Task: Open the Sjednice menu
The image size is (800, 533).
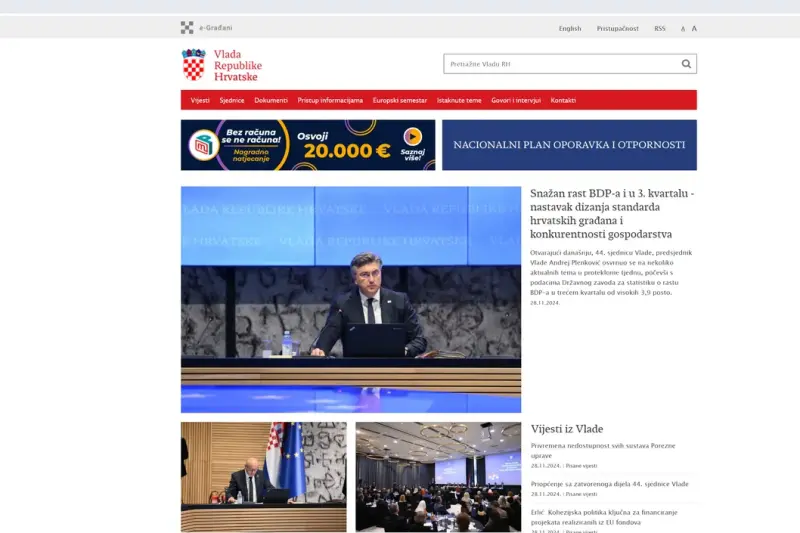Action: point(232,100)
